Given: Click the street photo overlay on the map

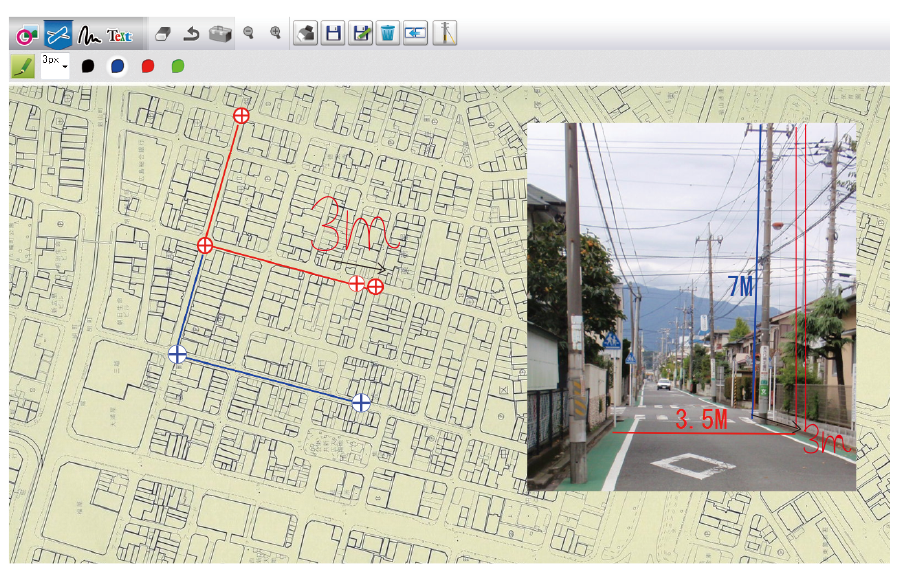Looking at the screenshot, I should click(x=691, y=307).
